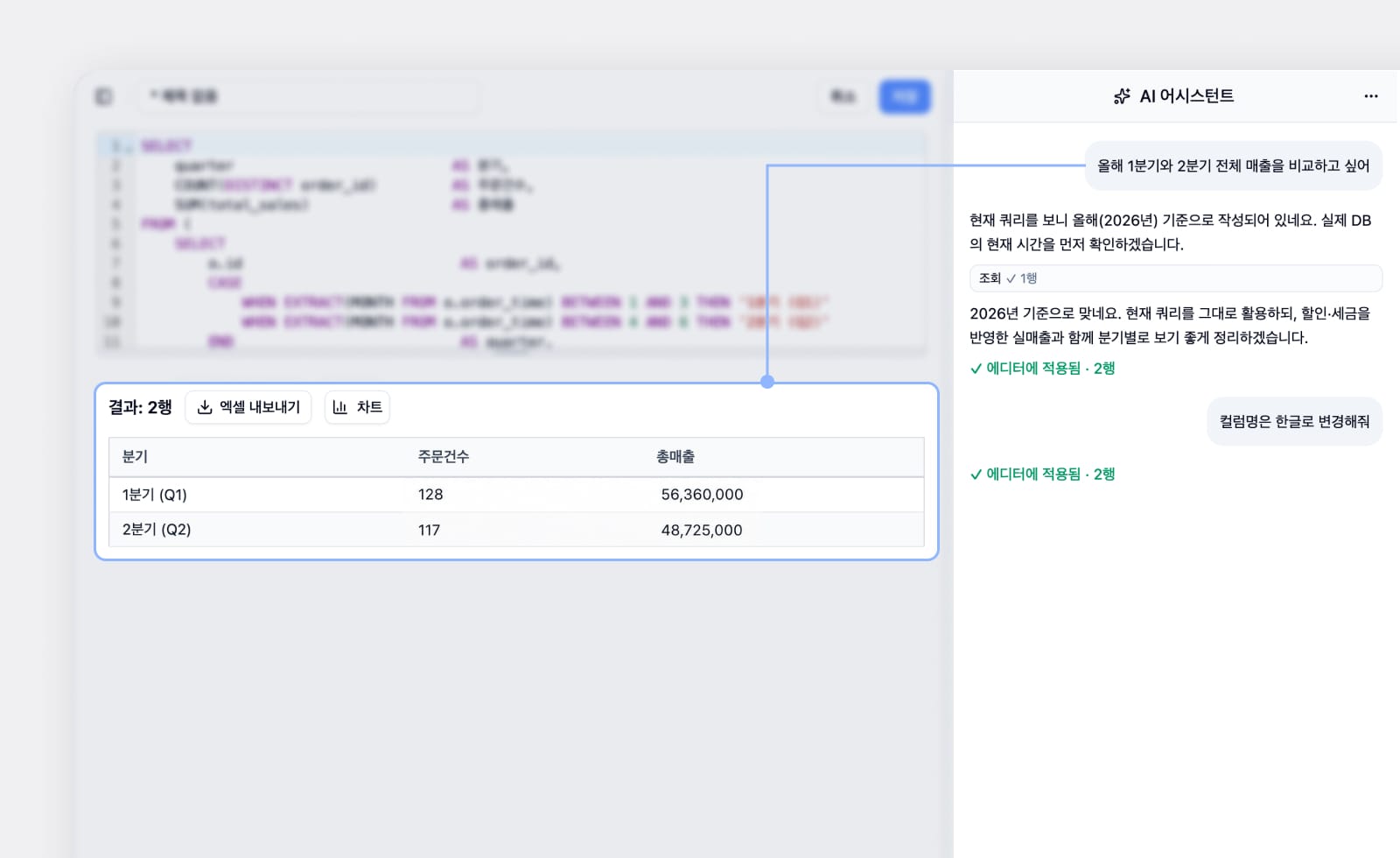
Task: Click the 56,360,000 sales cell
Action: coord(702,495)
